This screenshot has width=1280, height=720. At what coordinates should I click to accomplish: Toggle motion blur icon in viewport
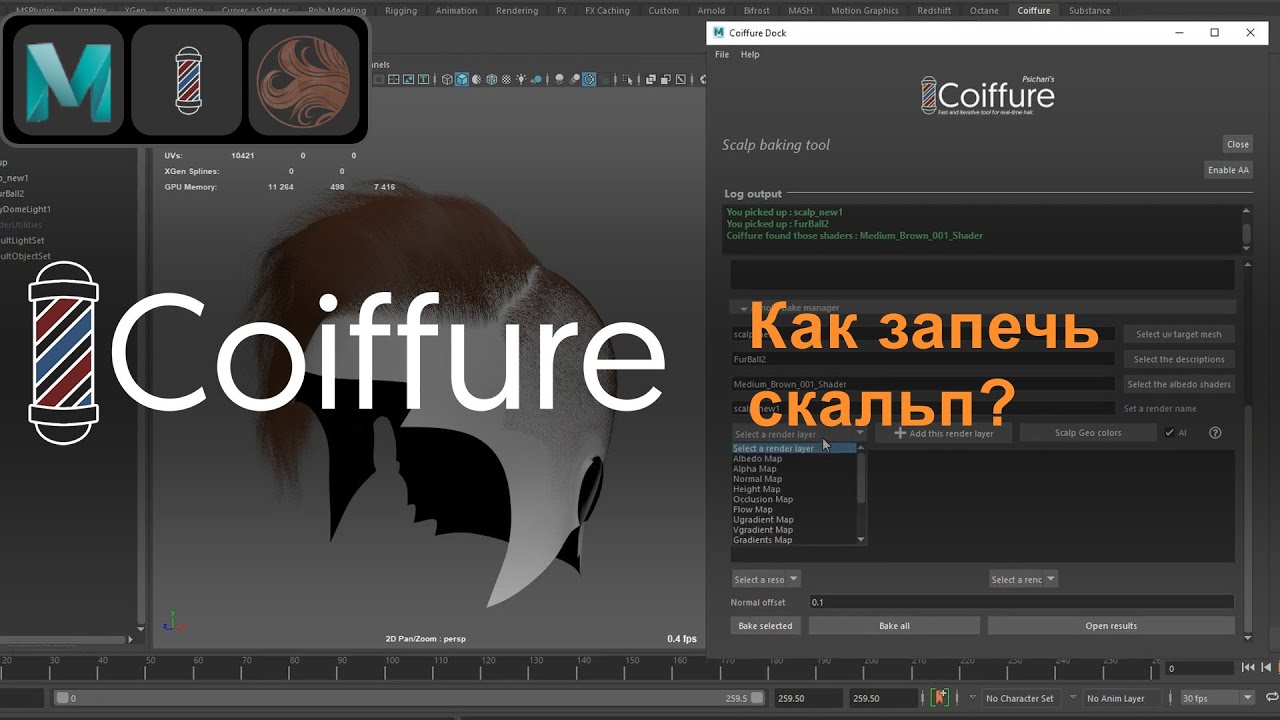click(x=574, y=79)
